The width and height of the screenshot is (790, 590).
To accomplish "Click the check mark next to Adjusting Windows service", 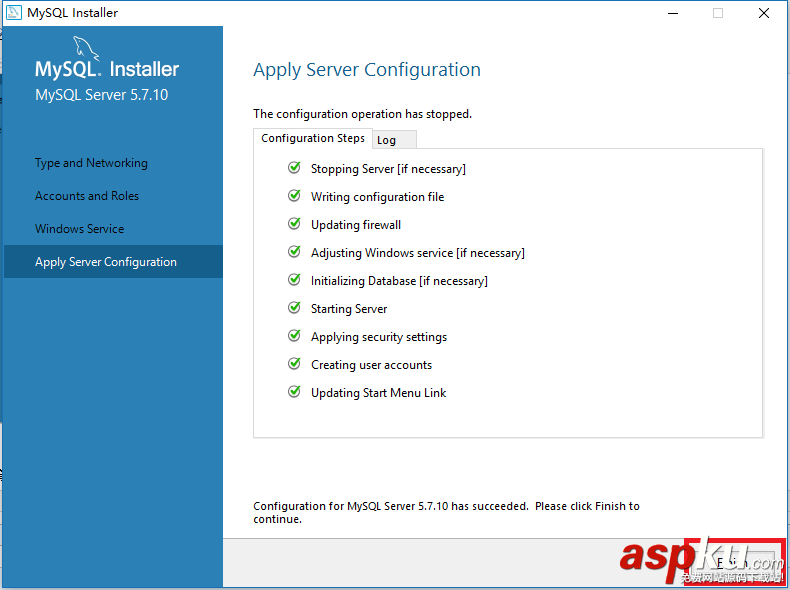I will pos(294,252).
